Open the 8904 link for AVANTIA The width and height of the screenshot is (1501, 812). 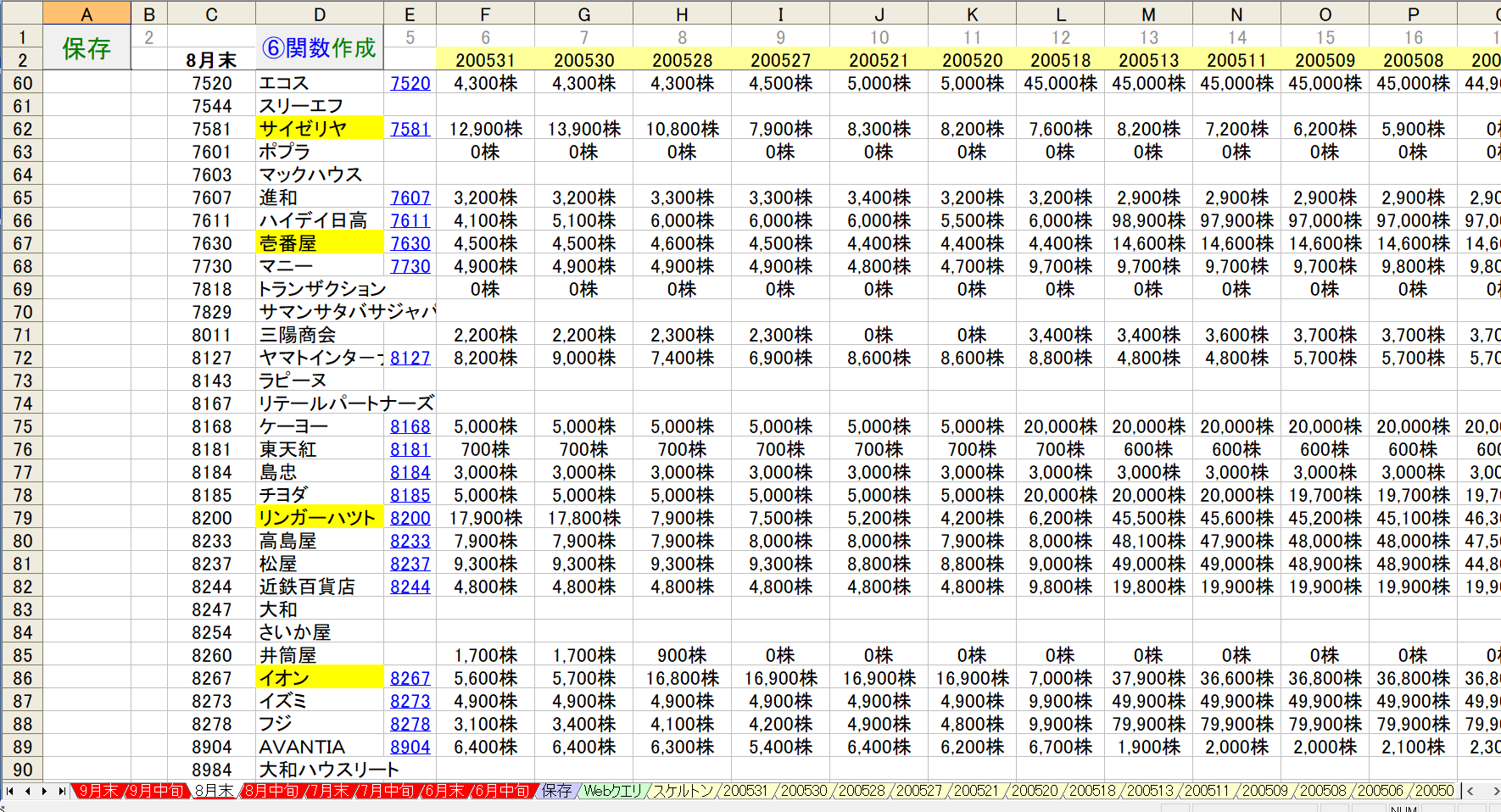click(410, 747)
